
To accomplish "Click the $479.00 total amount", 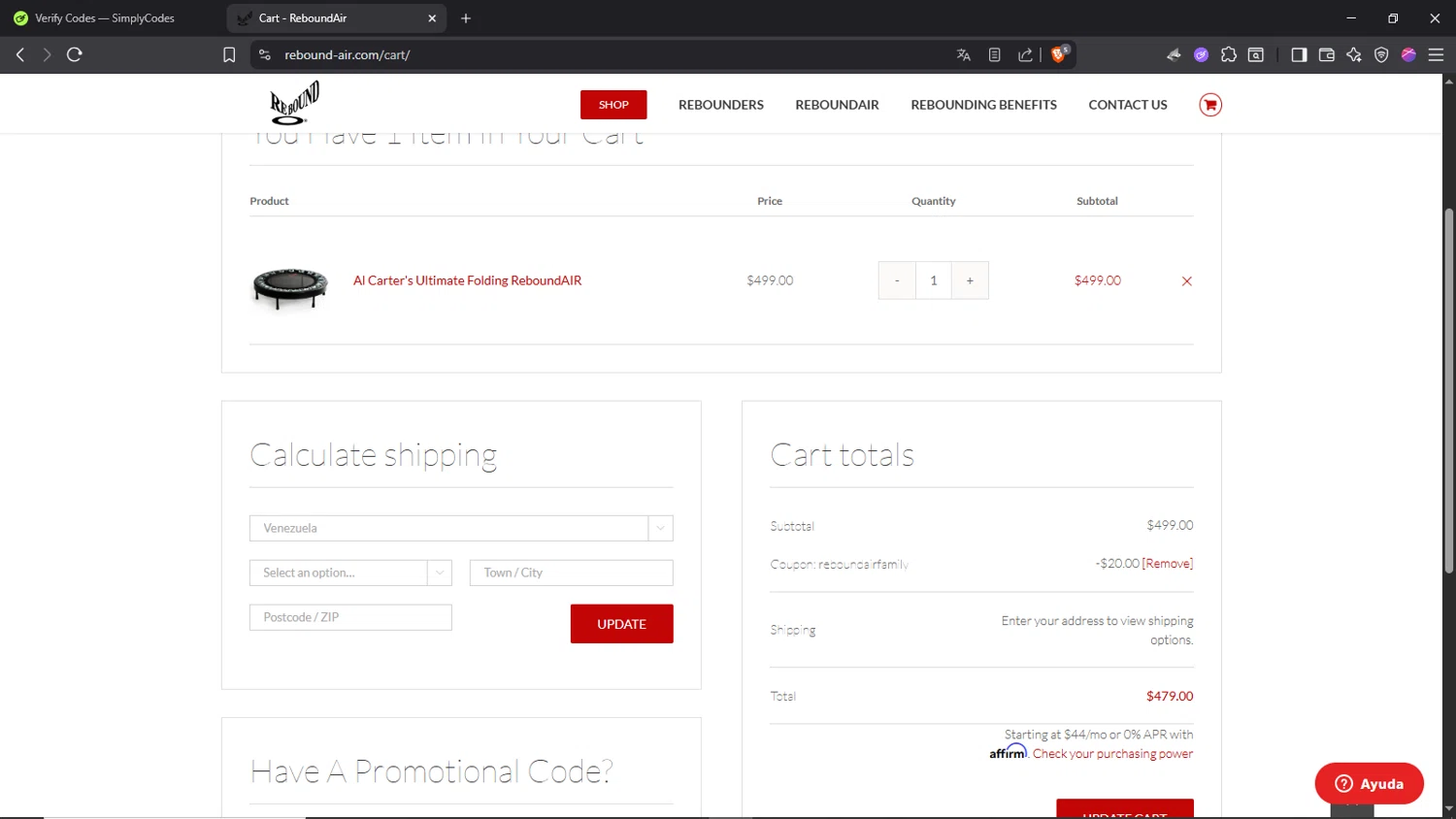I will point(1170,697).
